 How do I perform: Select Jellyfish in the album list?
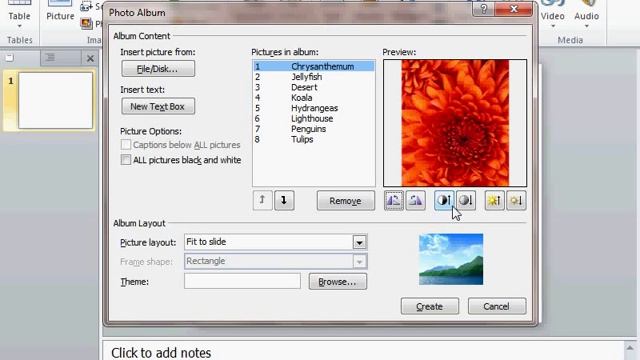(x=313, y=77)
